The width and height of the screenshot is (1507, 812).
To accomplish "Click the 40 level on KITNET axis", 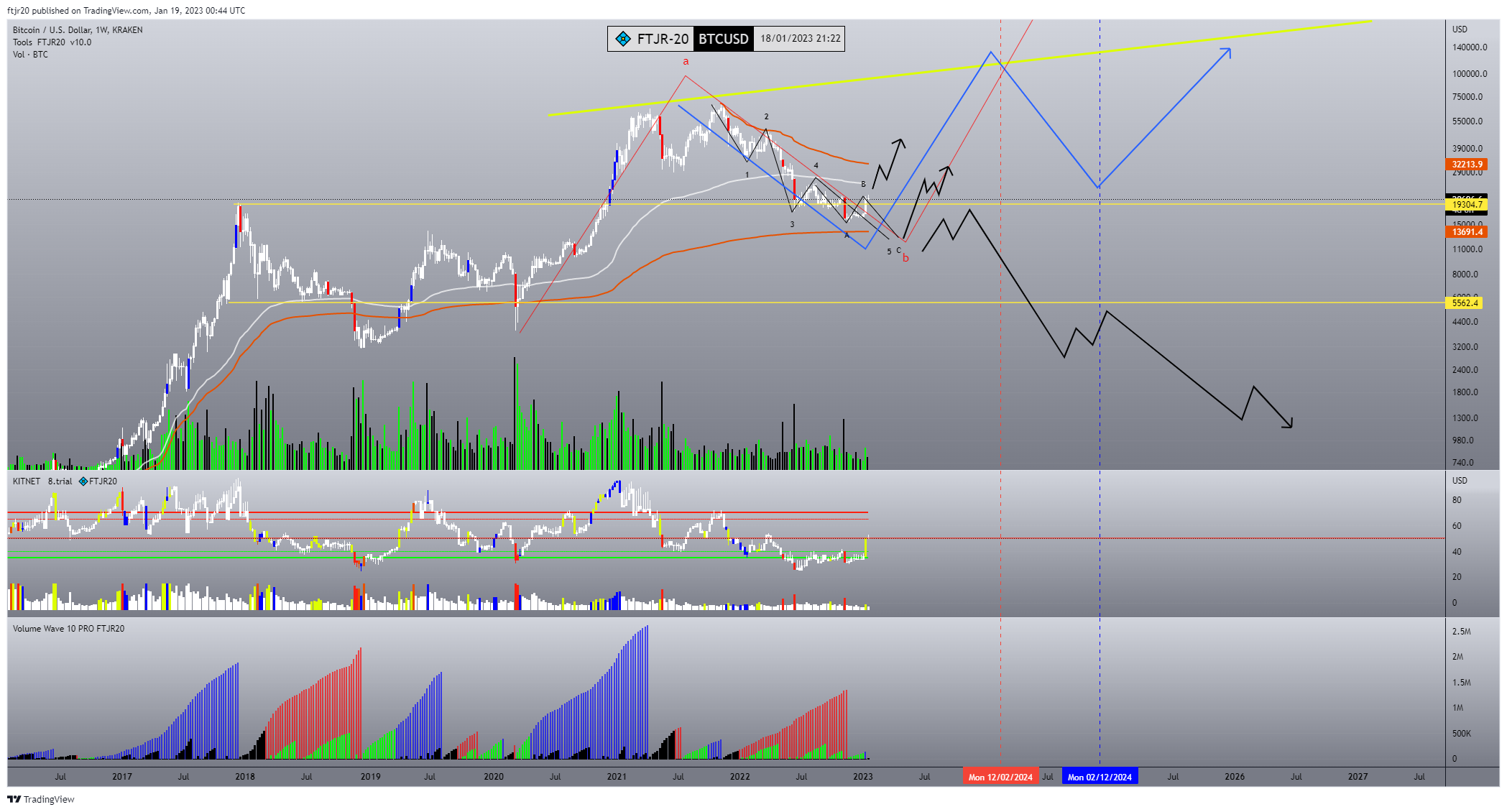I will coord(1457,552).
